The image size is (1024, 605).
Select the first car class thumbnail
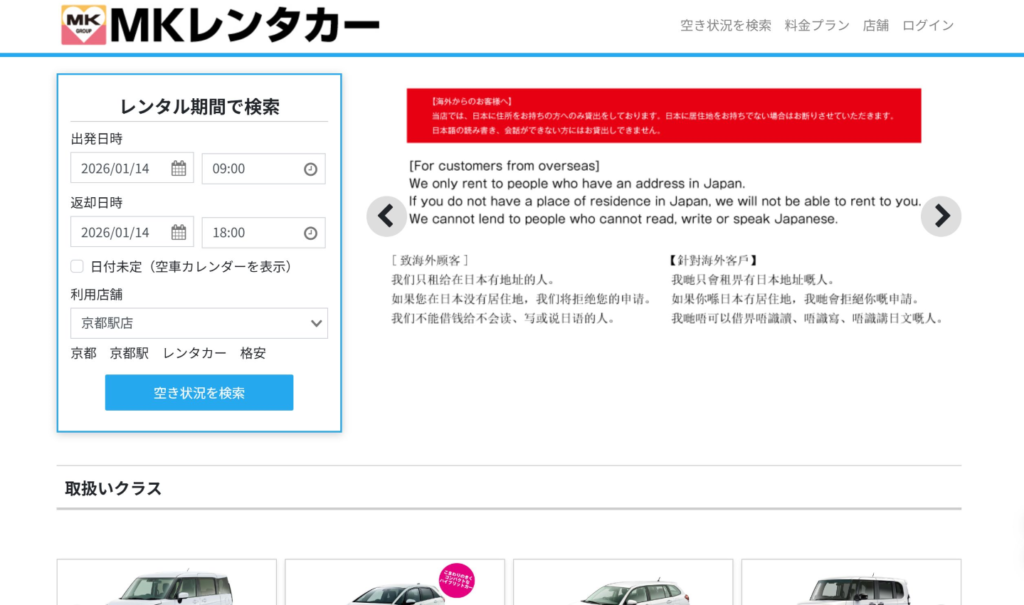[x=167, y=585]
